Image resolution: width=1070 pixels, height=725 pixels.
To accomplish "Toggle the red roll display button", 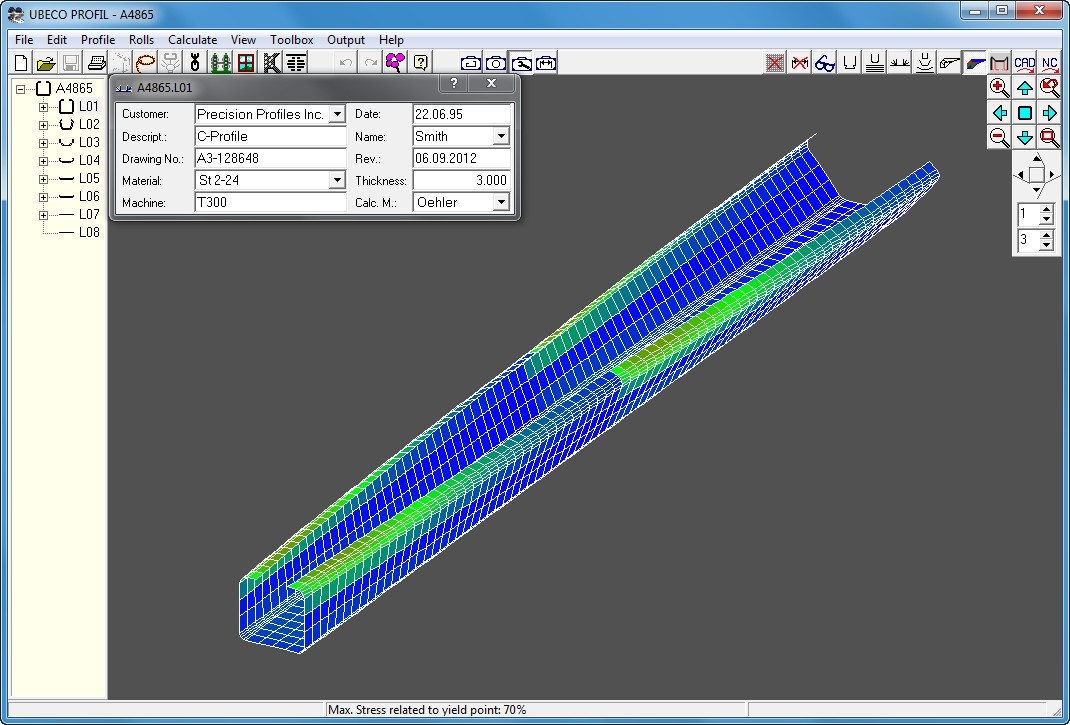I will click(999, 63).
